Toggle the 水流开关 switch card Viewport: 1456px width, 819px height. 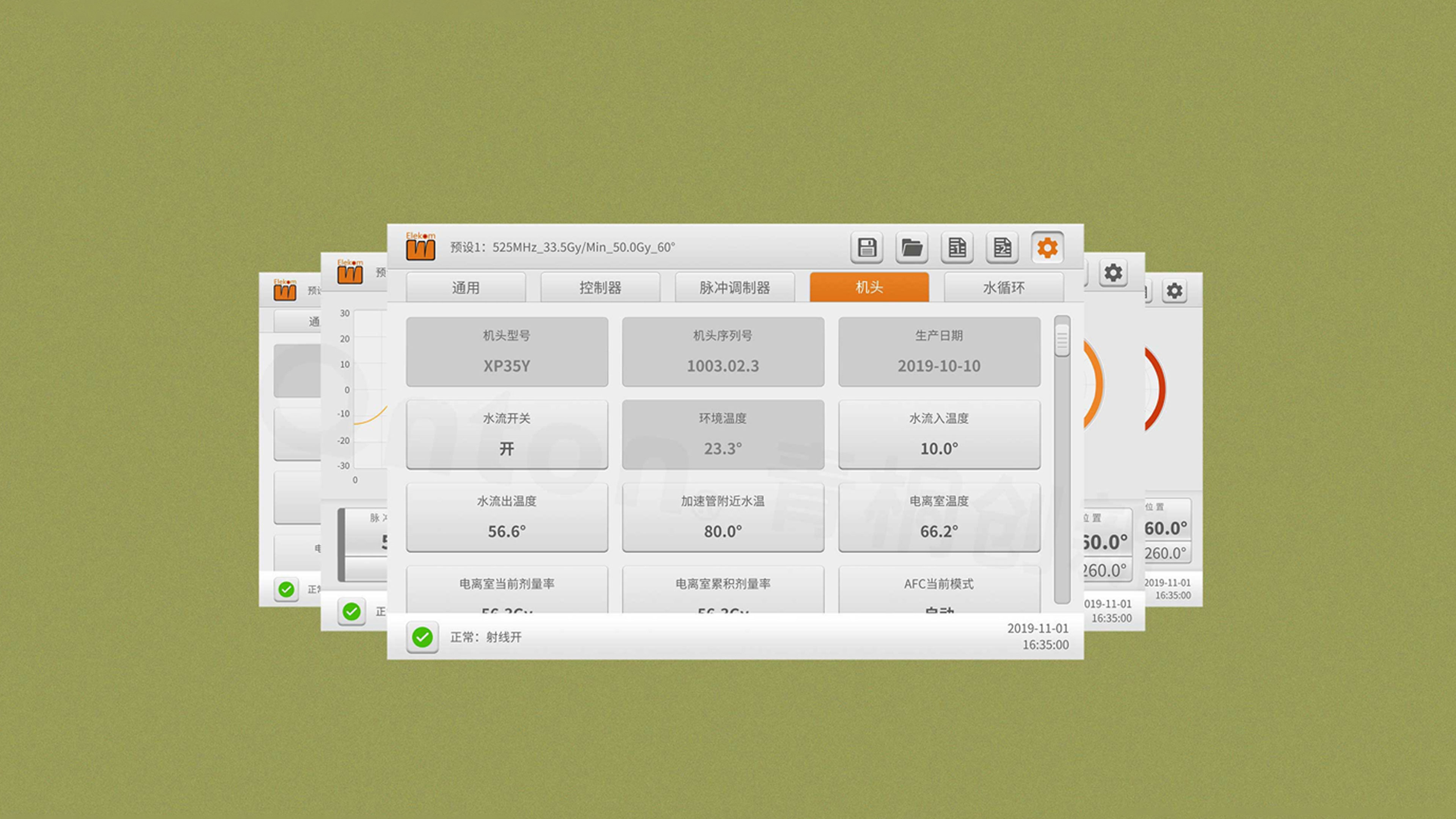click(x=507, y=435)
